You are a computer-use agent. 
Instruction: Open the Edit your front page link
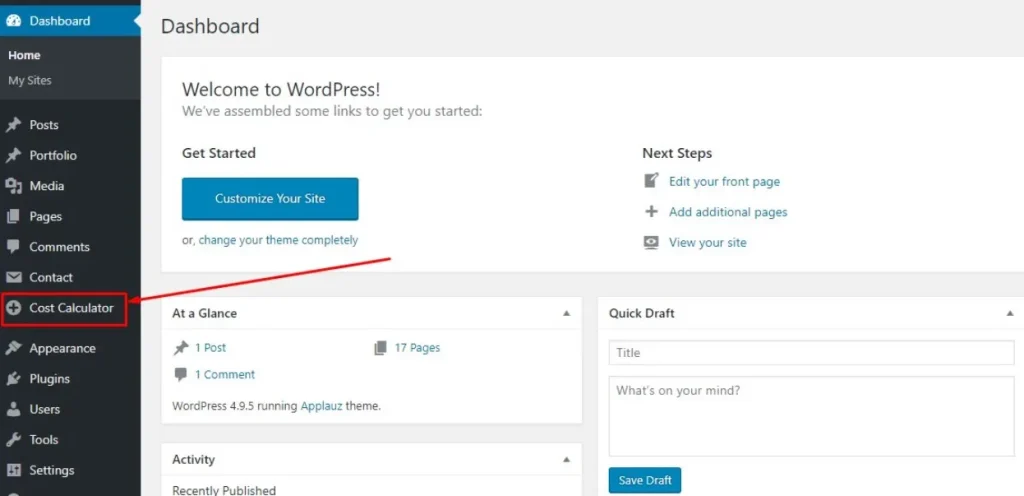click(x=724, y=181)
